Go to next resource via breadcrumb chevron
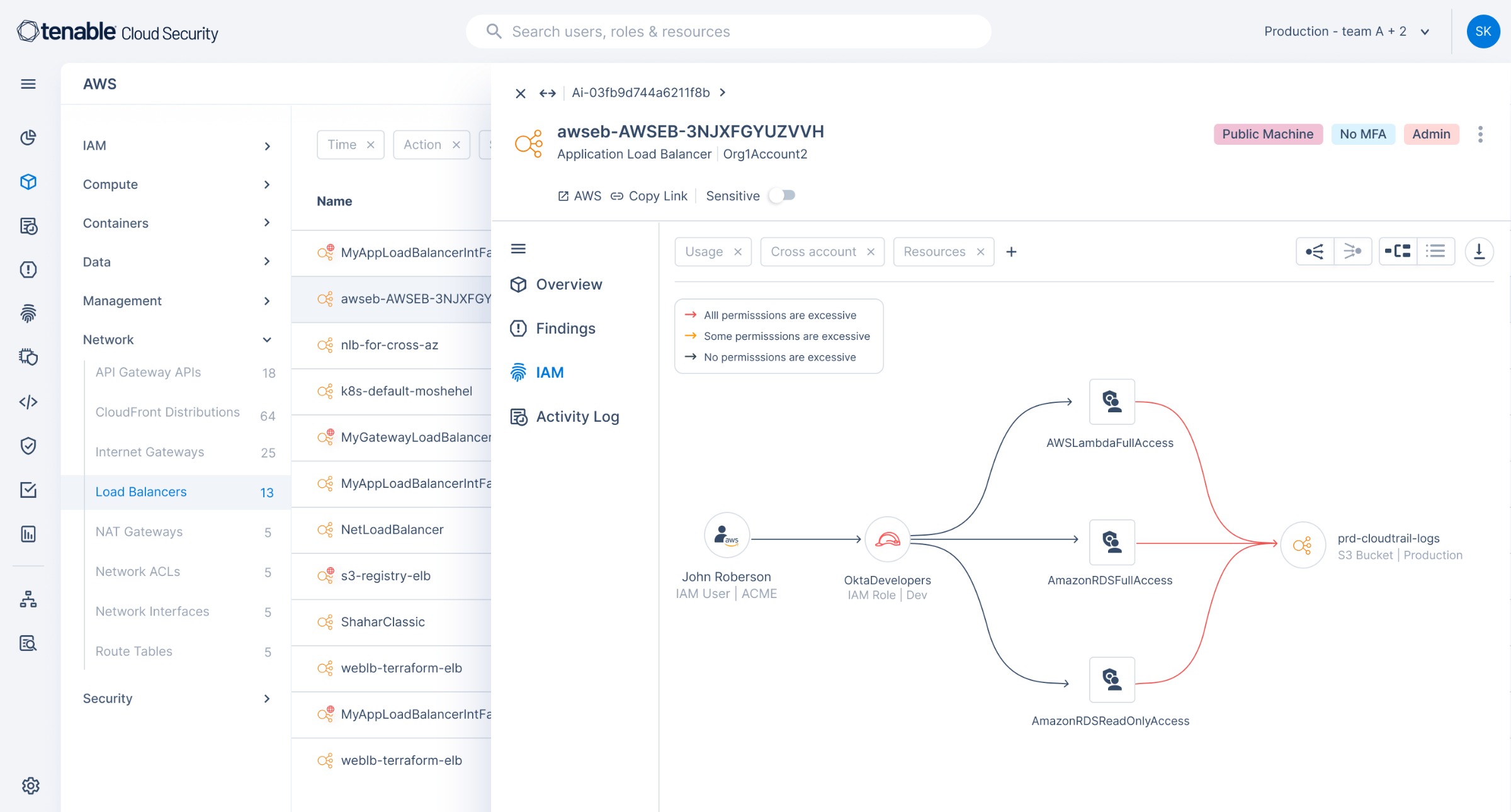The height and width of the screenshot is (812, 1511). click(723, 93)
